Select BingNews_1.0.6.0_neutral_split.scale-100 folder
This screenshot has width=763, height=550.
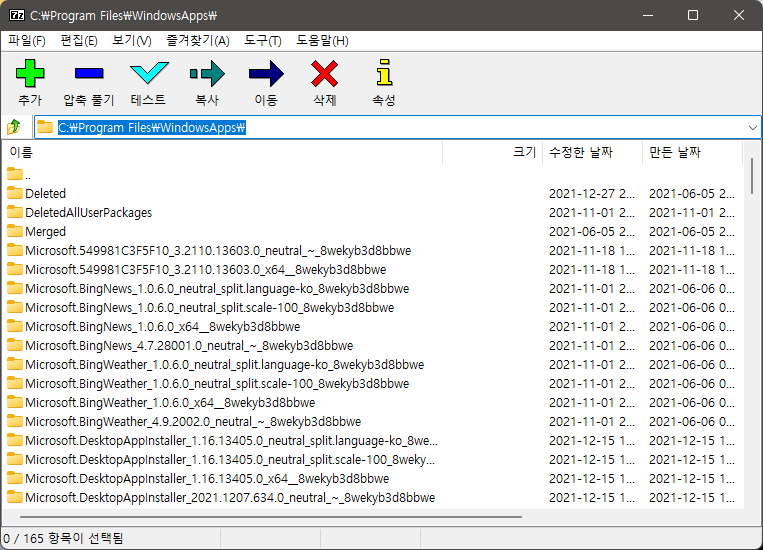[x=210, y=308]
